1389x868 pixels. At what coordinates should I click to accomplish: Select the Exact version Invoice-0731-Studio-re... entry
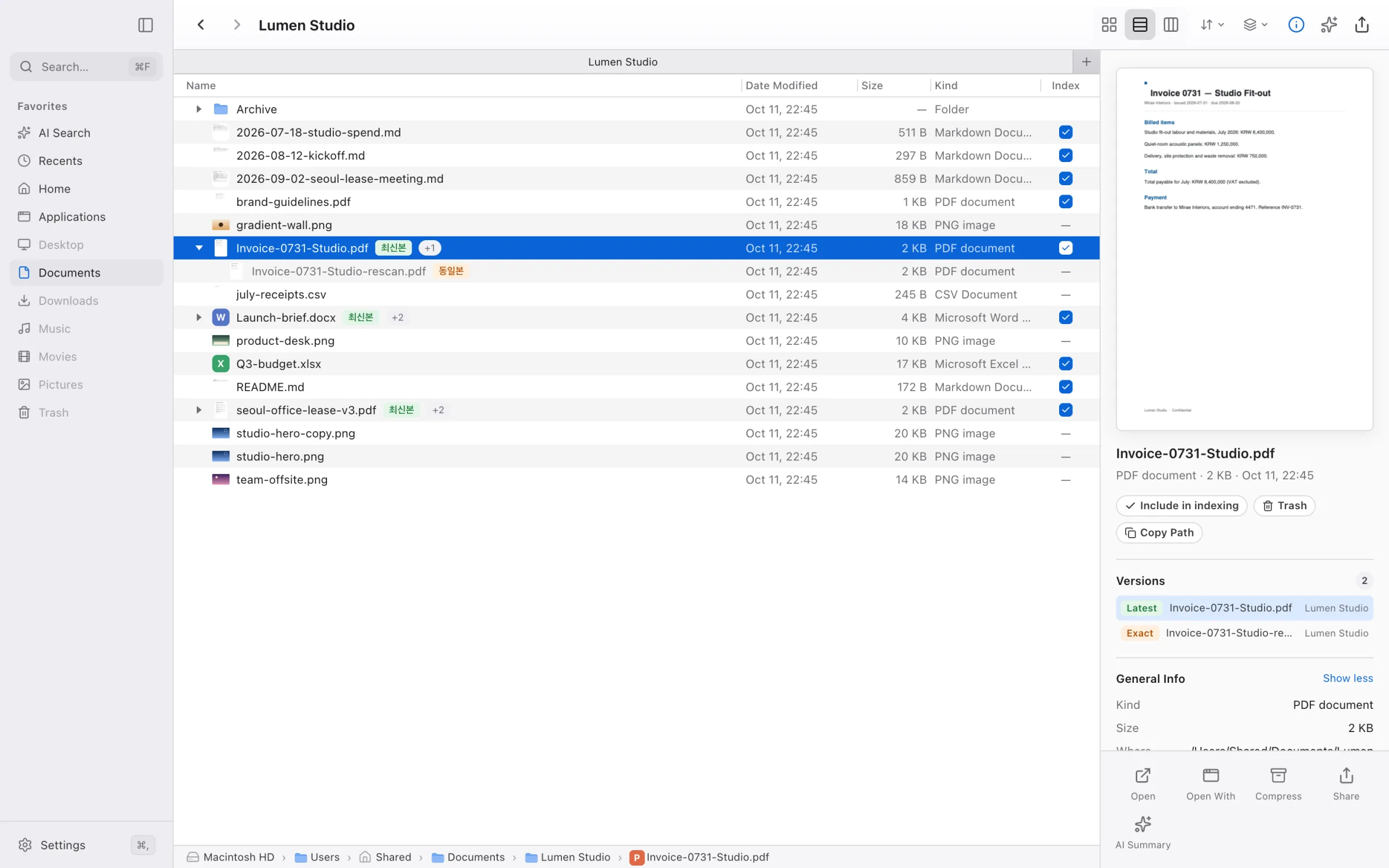1244,633
